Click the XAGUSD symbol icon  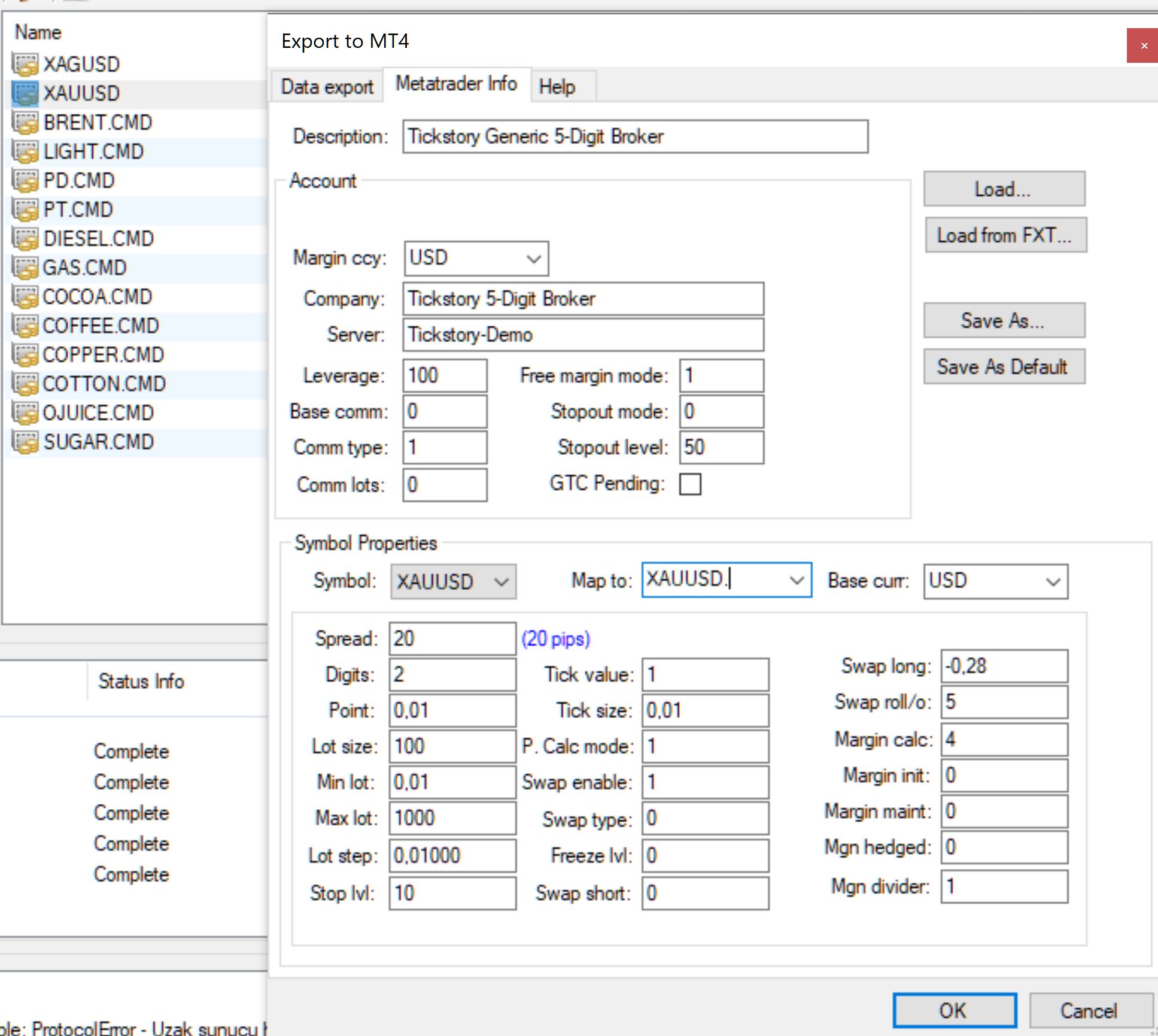(26, 65)
